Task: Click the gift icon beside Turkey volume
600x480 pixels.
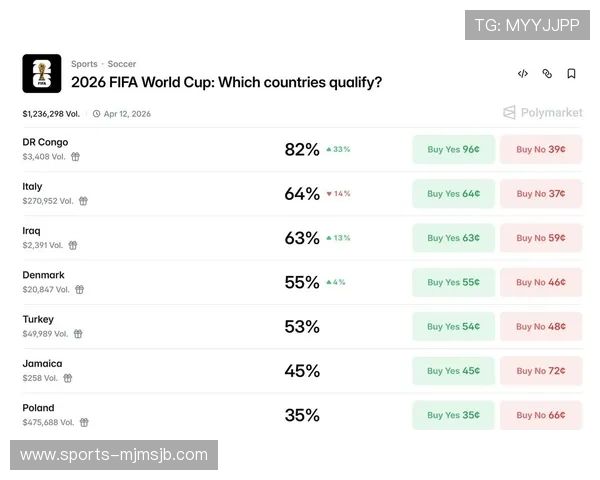Action: (78, 334)
